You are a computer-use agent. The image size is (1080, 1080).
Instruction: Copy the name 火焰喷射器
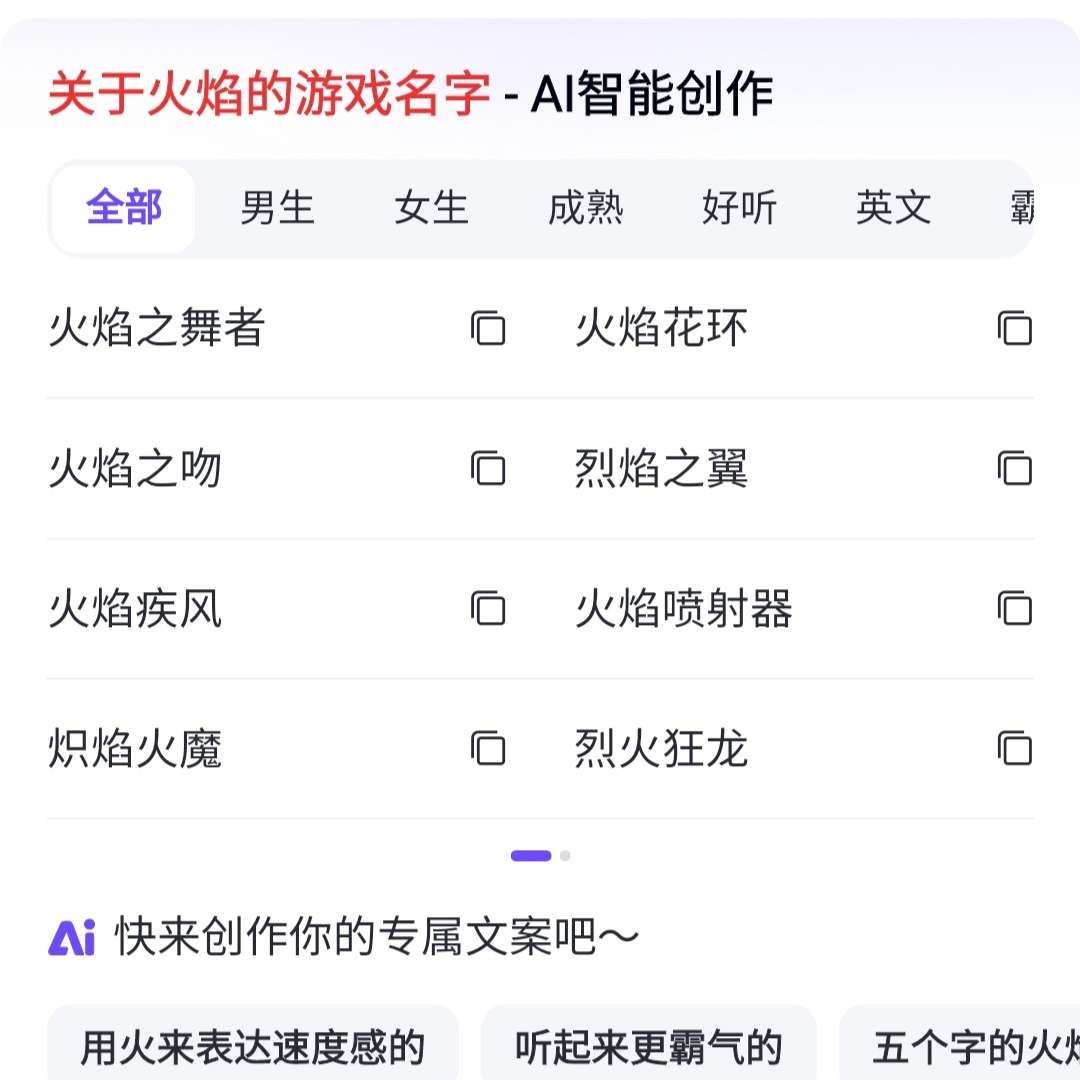[1014, 608]
